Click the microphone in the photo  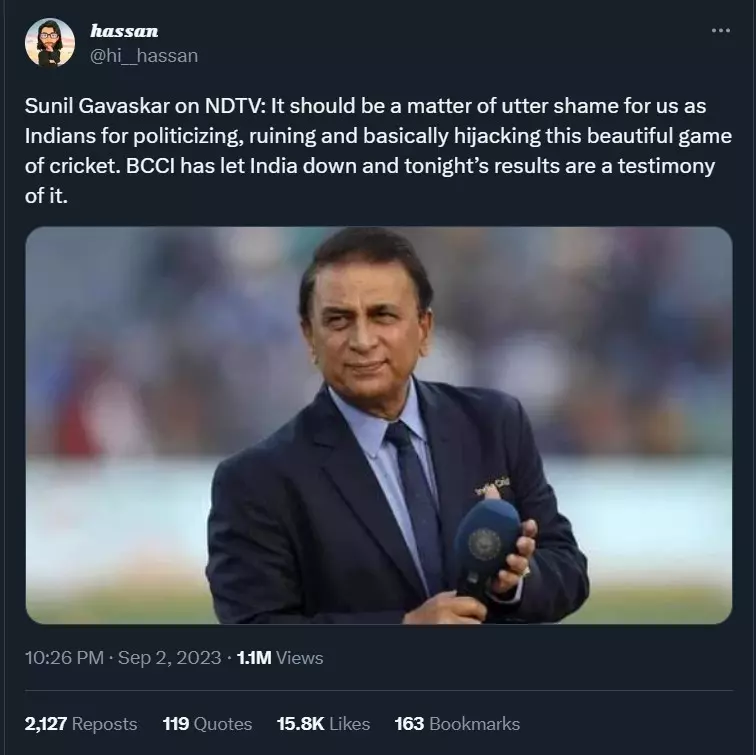tap(485, 547)
